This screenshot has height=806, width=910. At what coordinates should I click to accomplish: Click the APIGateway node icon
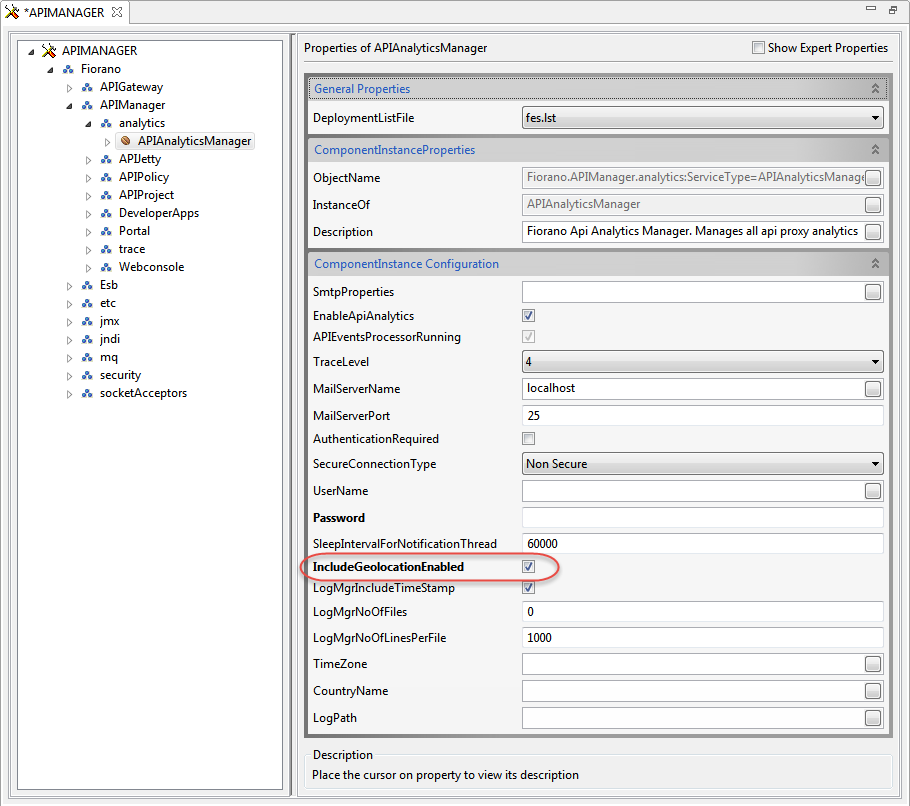(88, 87)
